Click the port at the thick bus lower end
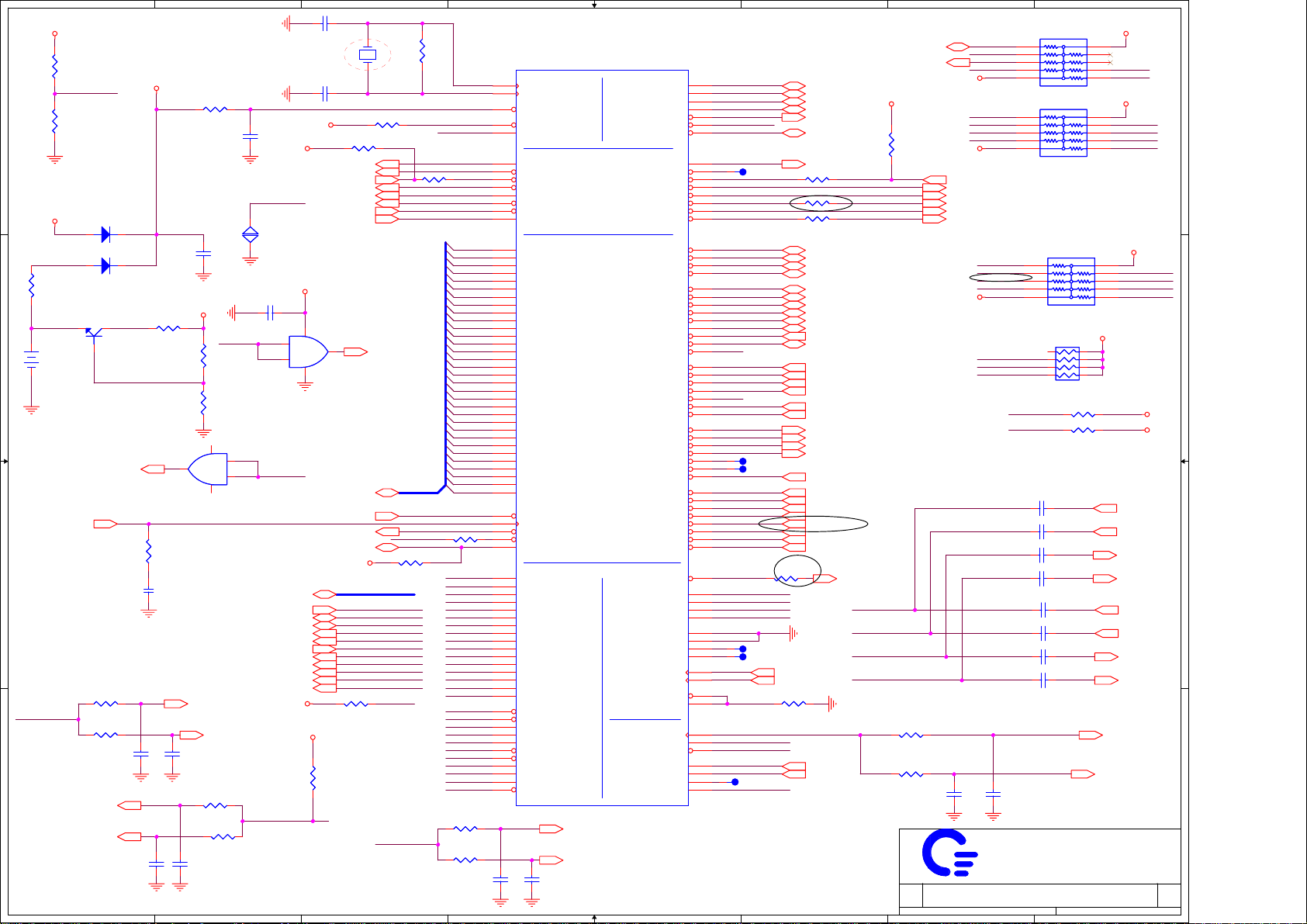1307x924 pixels. (x=386, y=493)
